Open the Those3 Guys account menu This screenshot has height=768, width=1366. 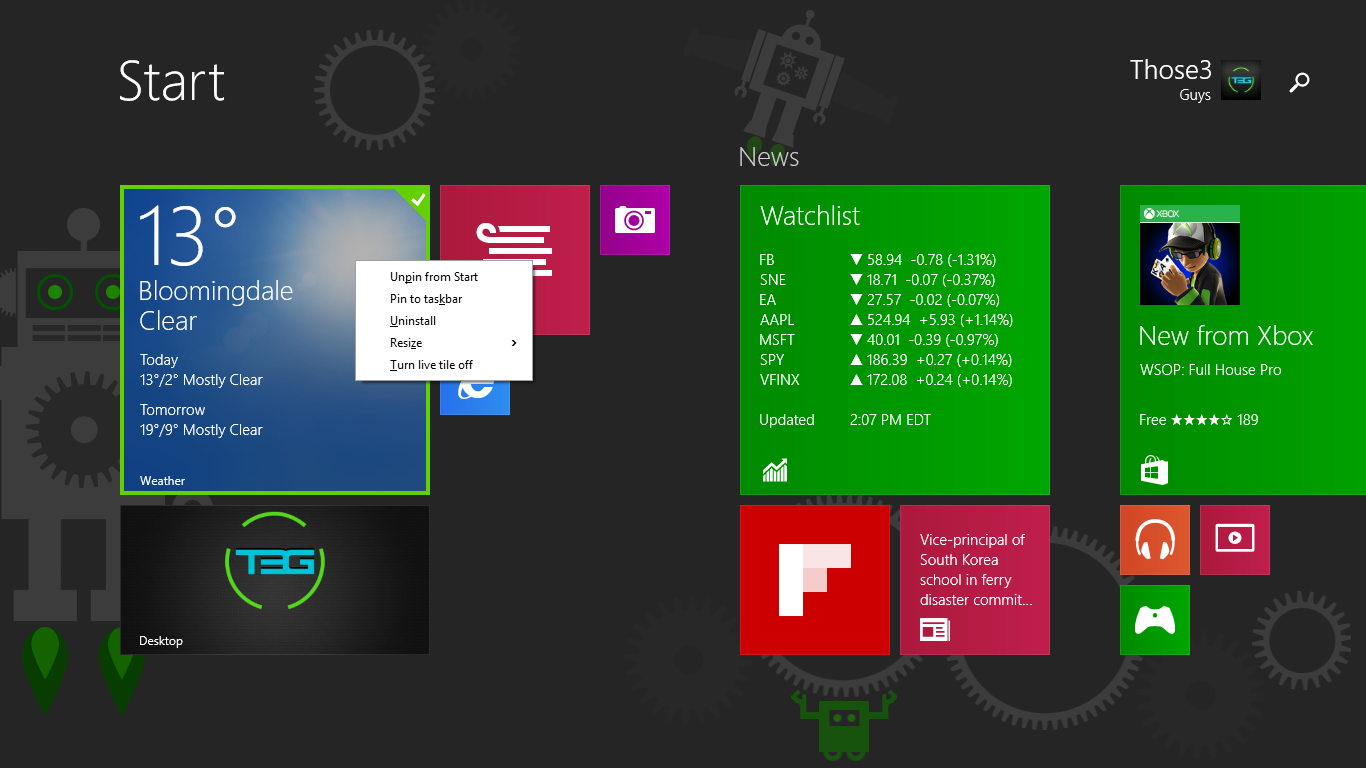pyautogui.click(x=1194, y=80)
